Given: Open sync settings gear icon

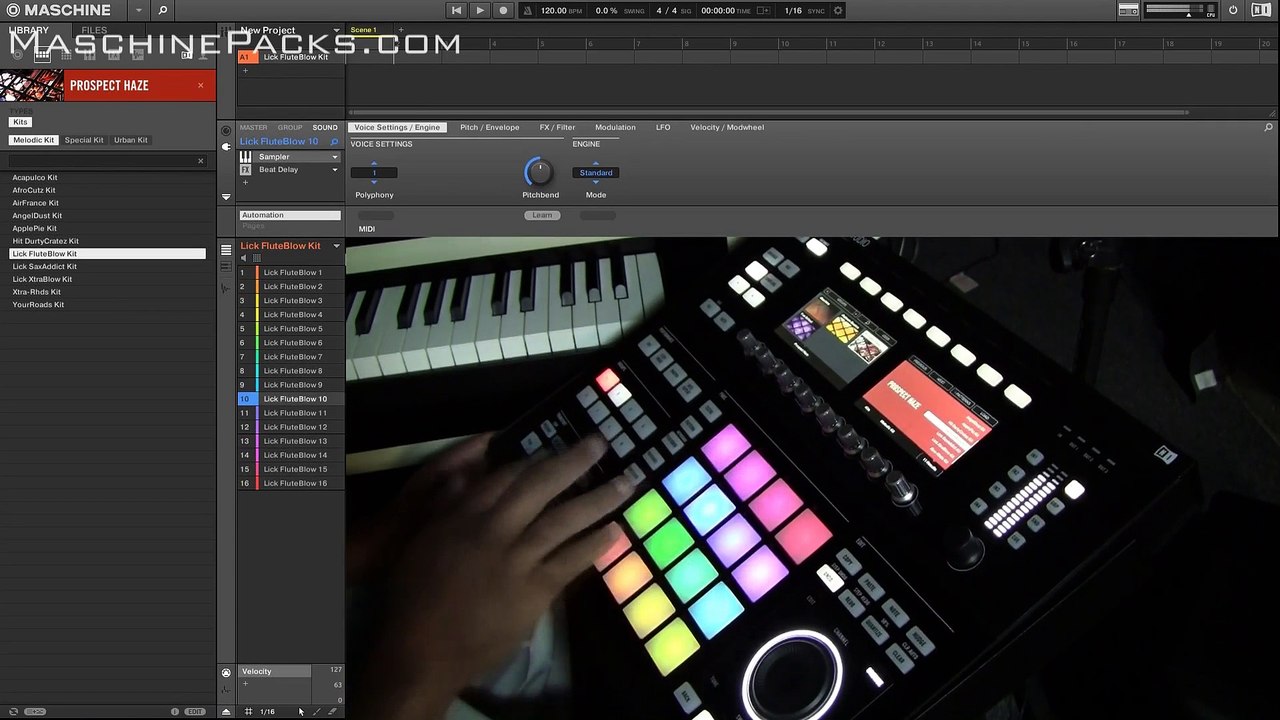Looking at the screenshot, I should 838,10.
